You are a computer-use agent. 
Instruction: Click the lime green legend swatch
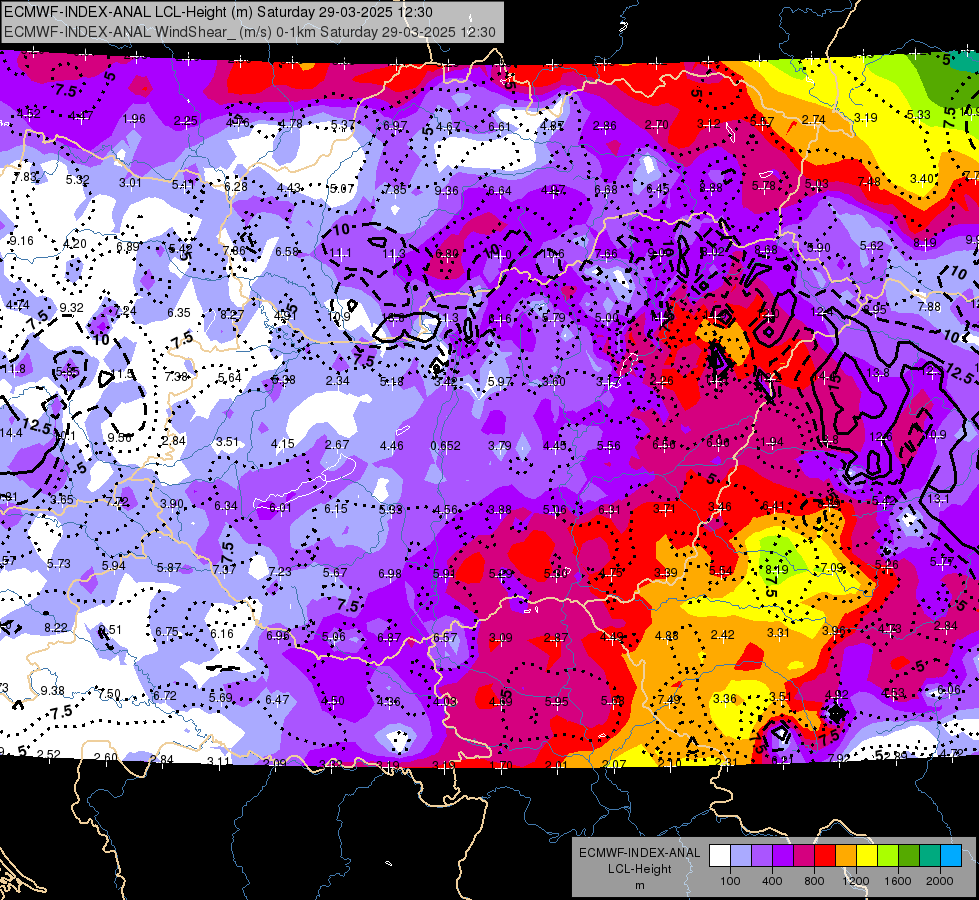click(888, 856)
